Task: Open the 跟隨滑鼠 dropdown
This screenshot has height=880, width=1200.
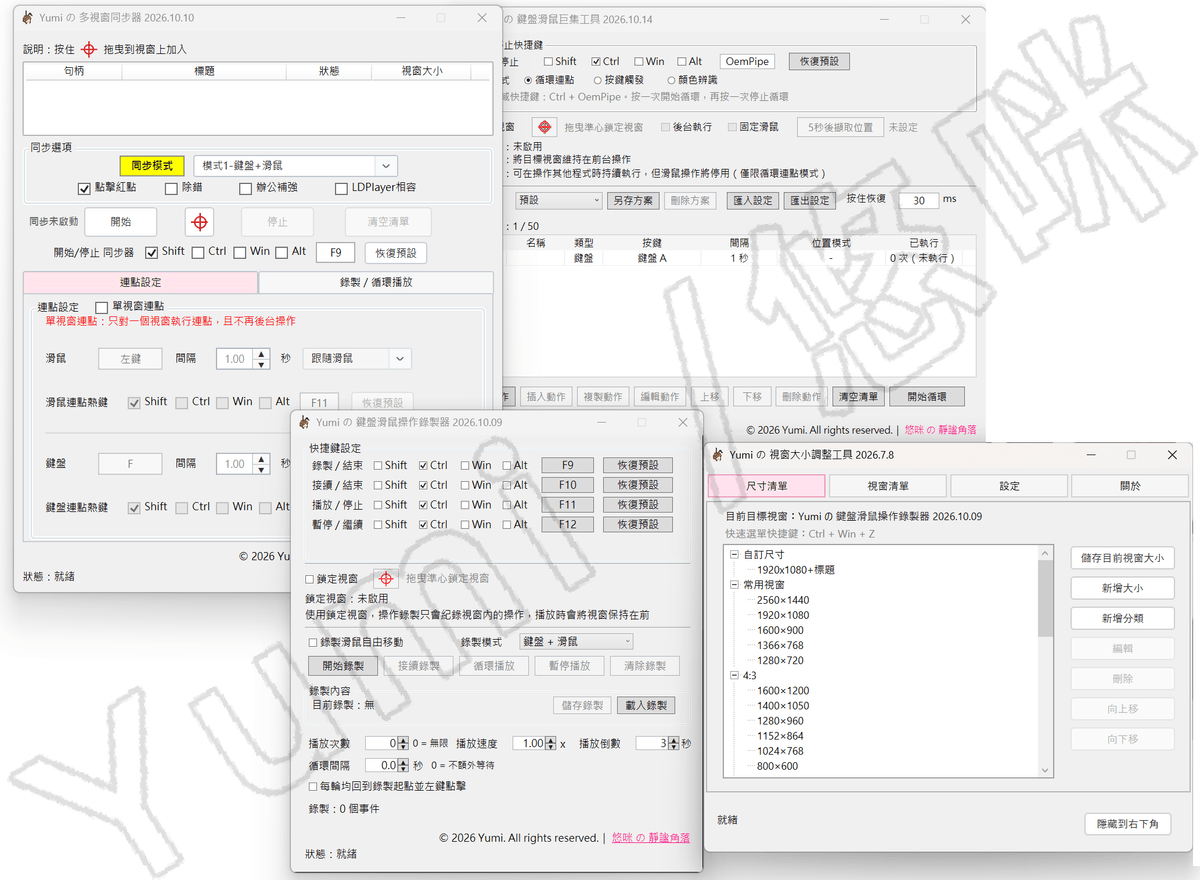Action: click(357, 358)
